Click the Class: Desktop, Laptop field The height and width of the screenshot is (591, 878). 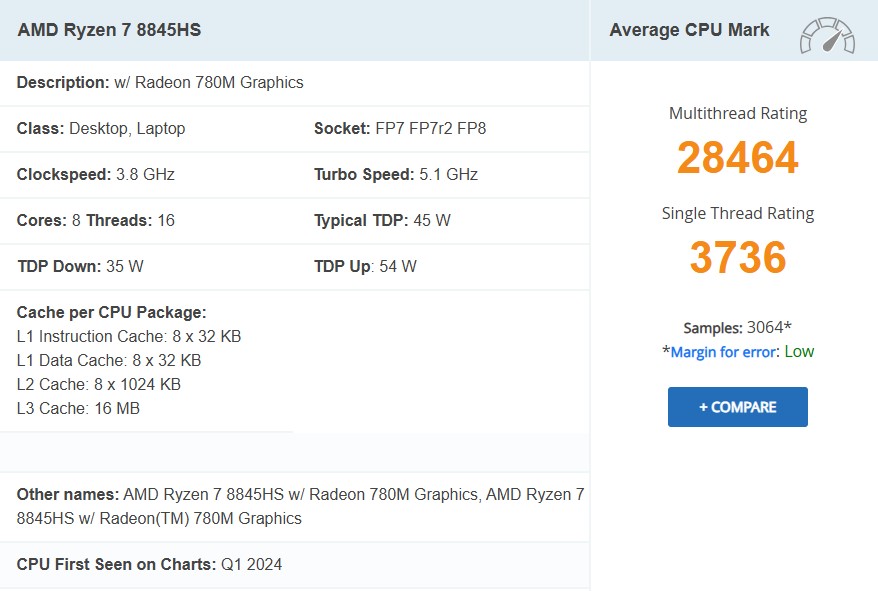[x=101, y=129]
